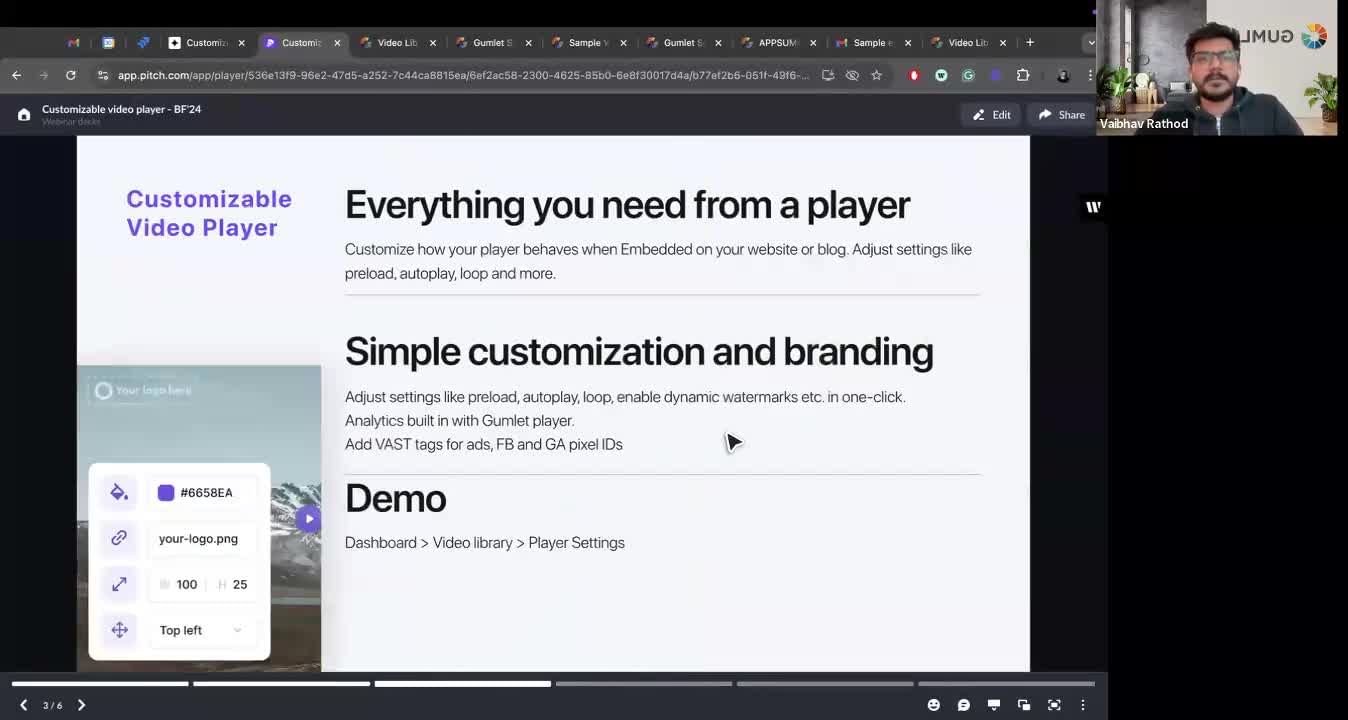Enter fullscreen presentation mode
This screenshot has height=720, width=1348.
(1054, 705)
